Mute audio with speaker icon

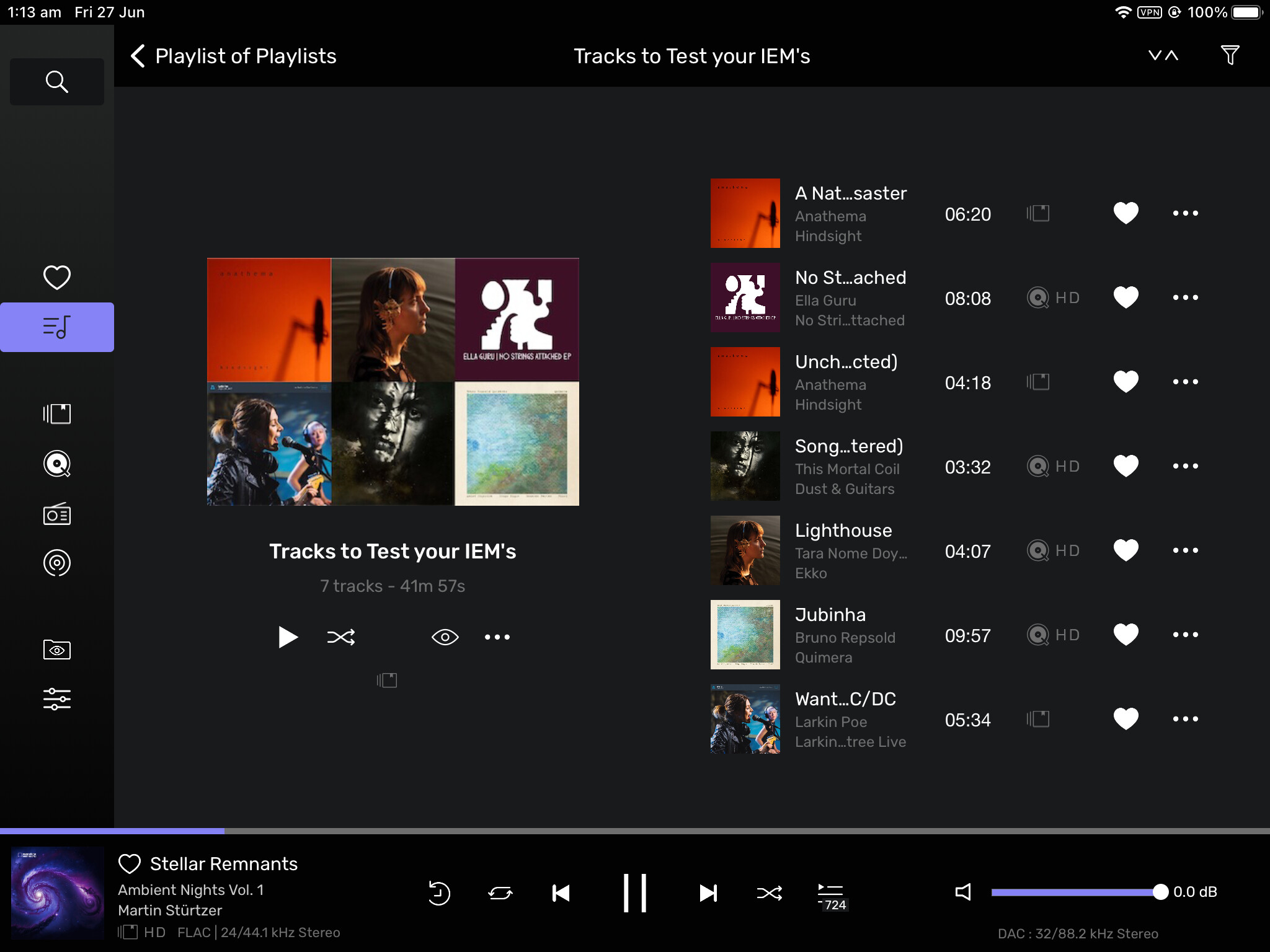(x=962, y=892)
